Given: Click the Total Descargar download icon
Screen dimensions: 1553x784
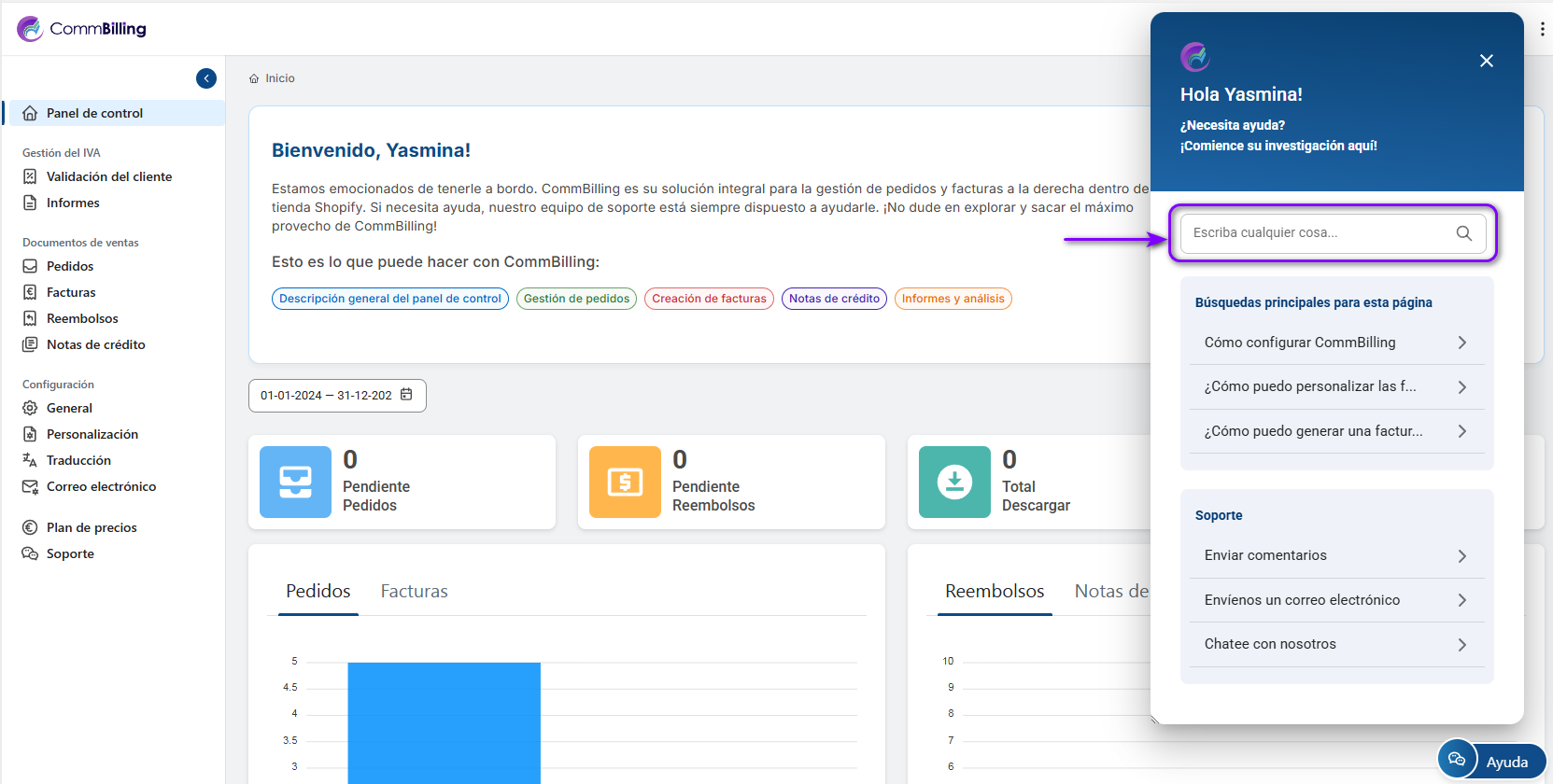Looking at the screenshot, I should [954, 482].
